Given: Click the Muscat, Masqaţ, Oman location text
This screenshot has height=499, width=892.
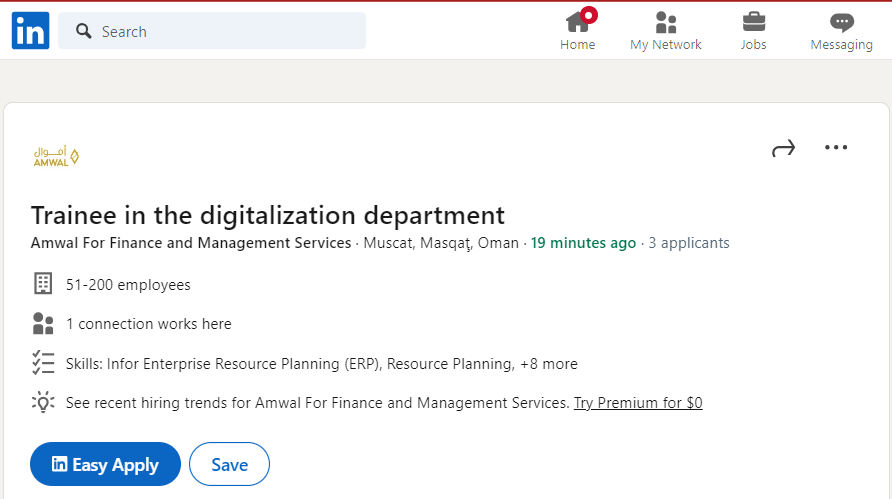Looking at the screenshot, I should click(441, 243).
